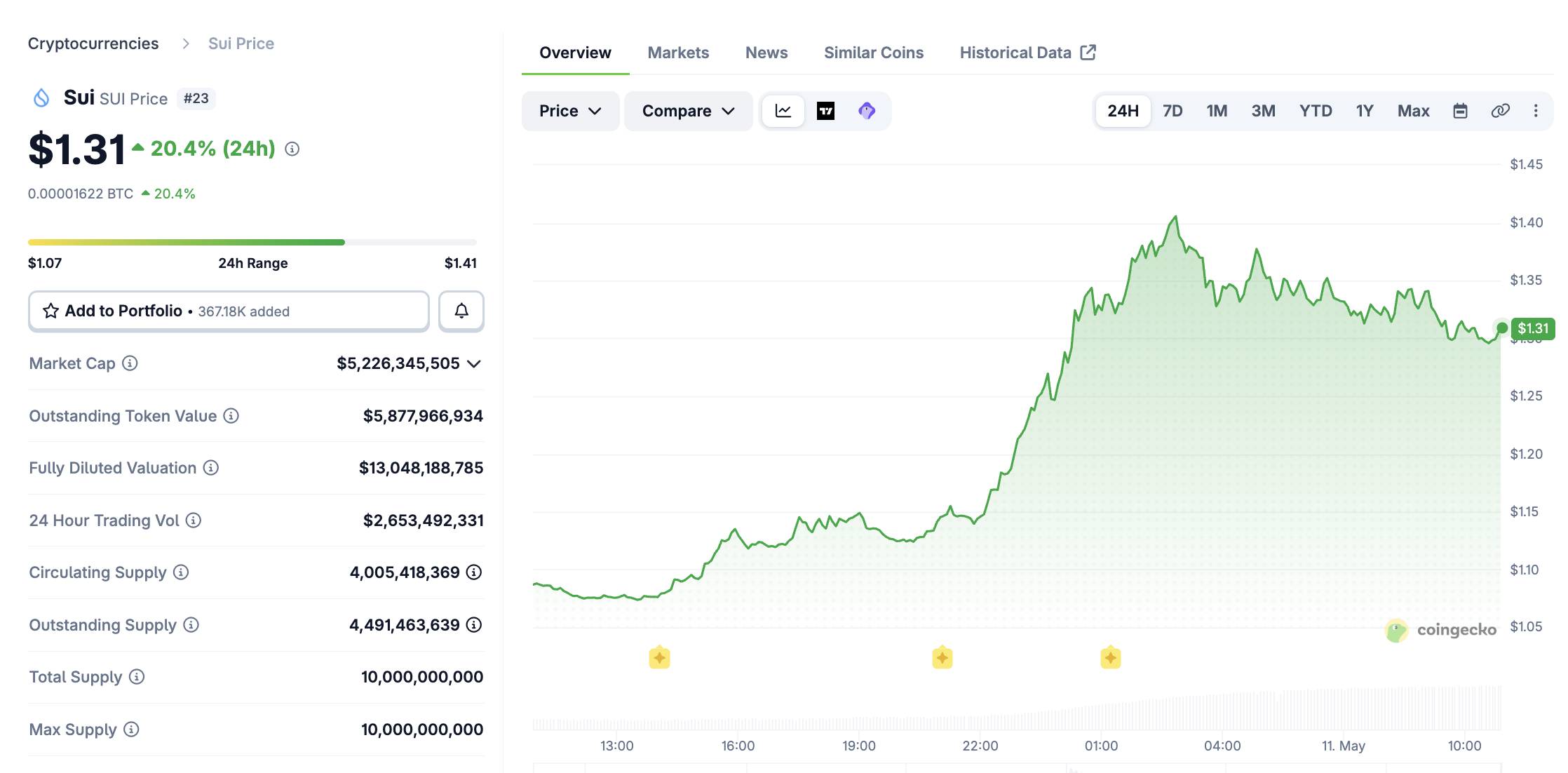Viewport: 1568px width, 773px height.
Task: Click the news marker near 01:00
Action: (1111, 657)
